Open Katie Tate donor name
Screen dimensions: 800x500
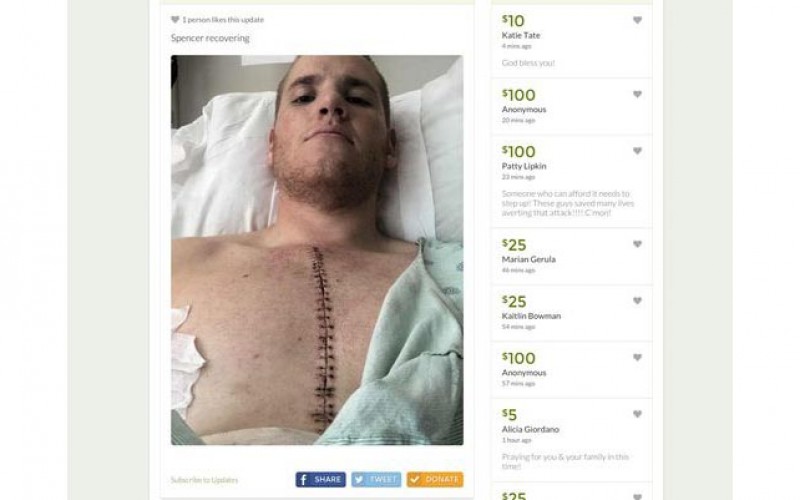pos(521,35)
